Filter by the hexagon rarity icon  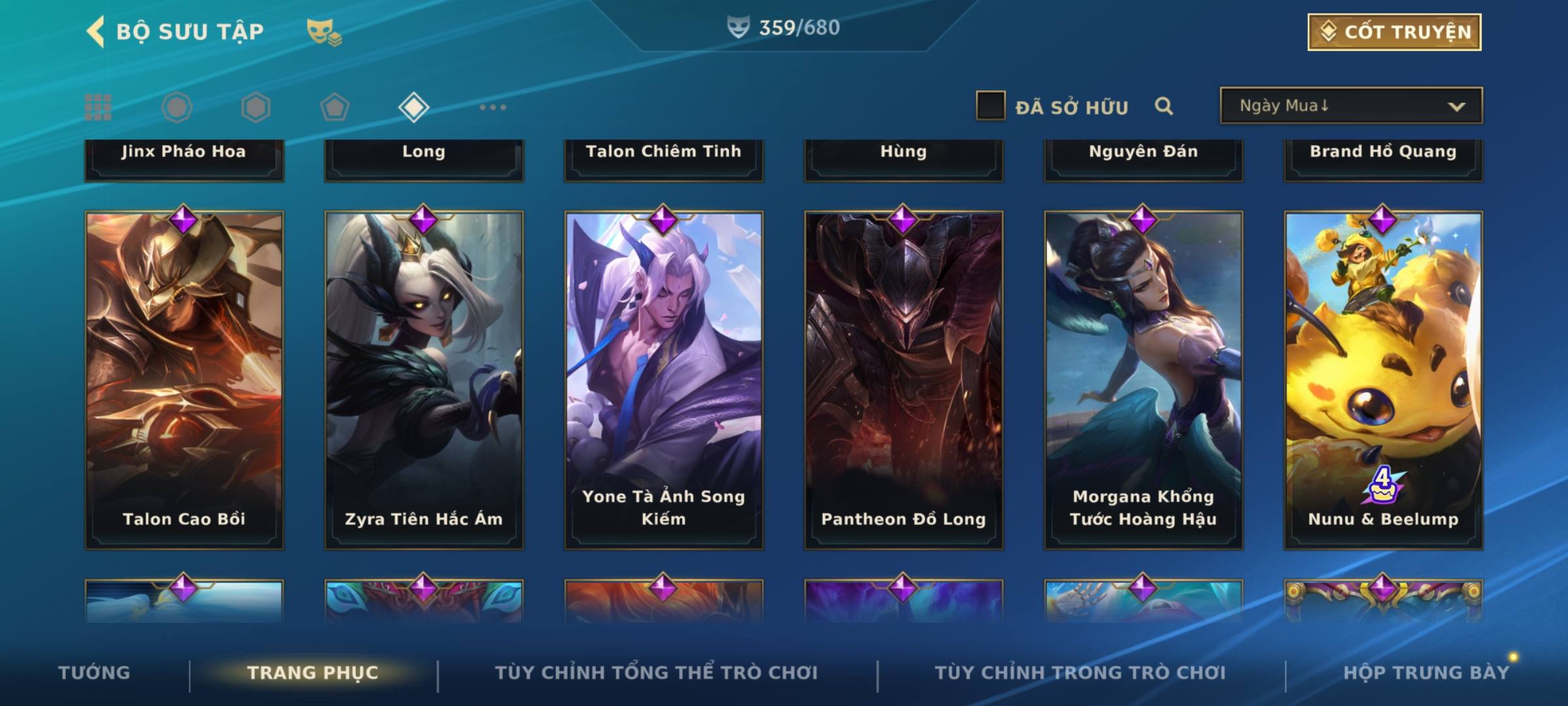(255, 107)
